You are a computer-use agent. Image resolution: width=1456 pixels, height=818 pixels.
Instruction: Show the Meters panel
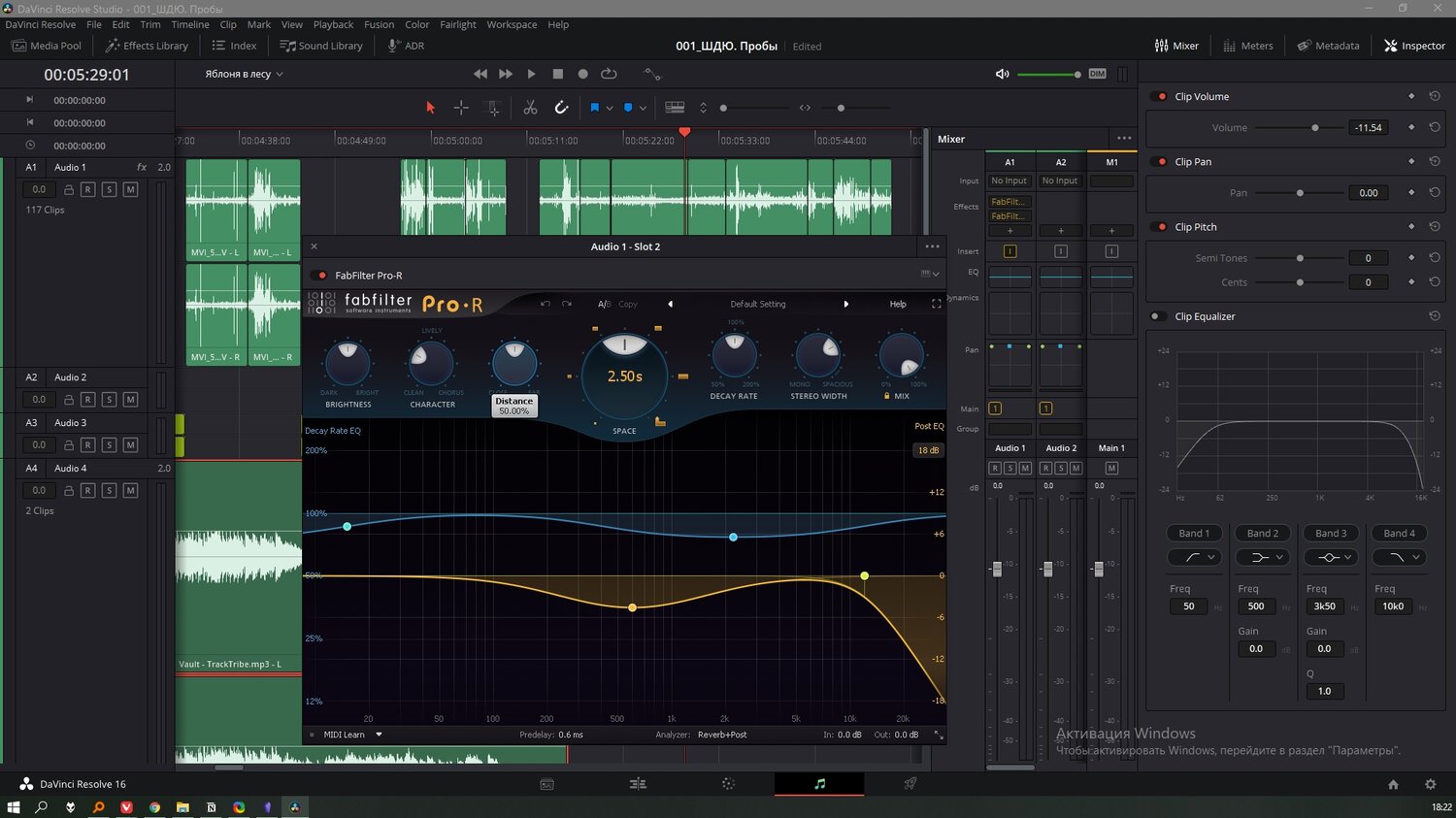1248,46
